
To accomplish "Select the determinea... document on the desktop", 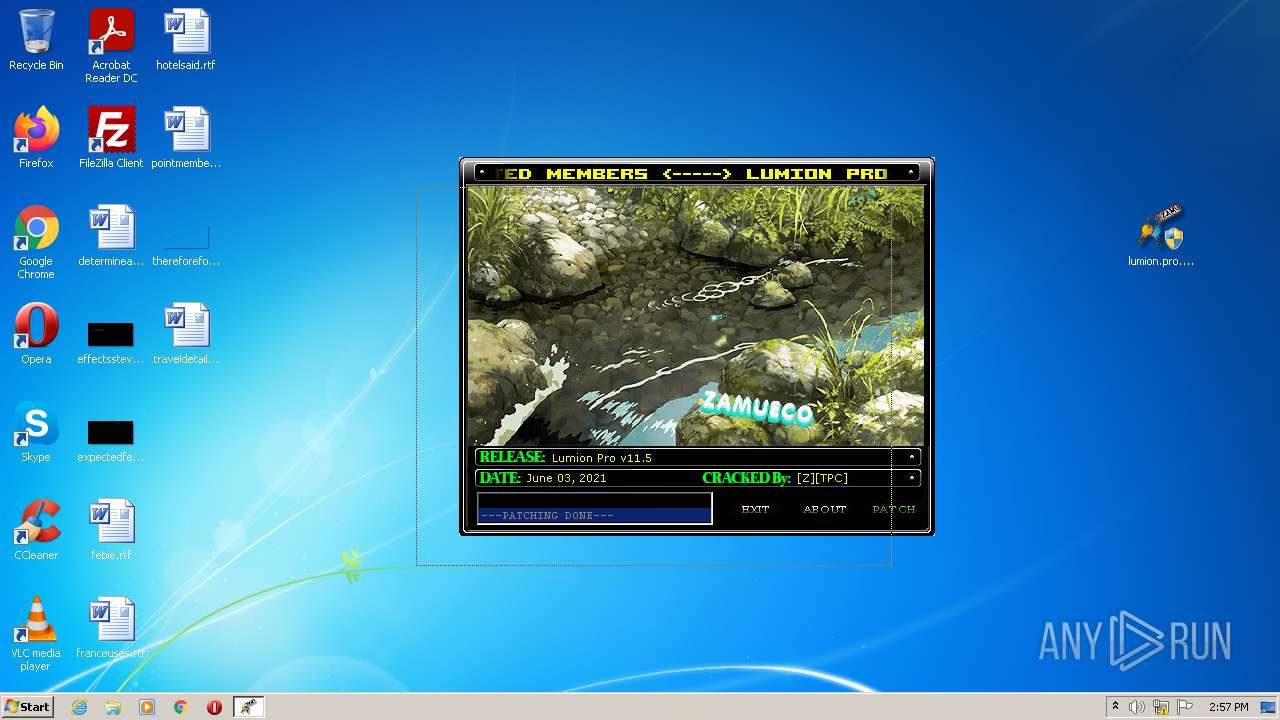I will pos(111,236).
